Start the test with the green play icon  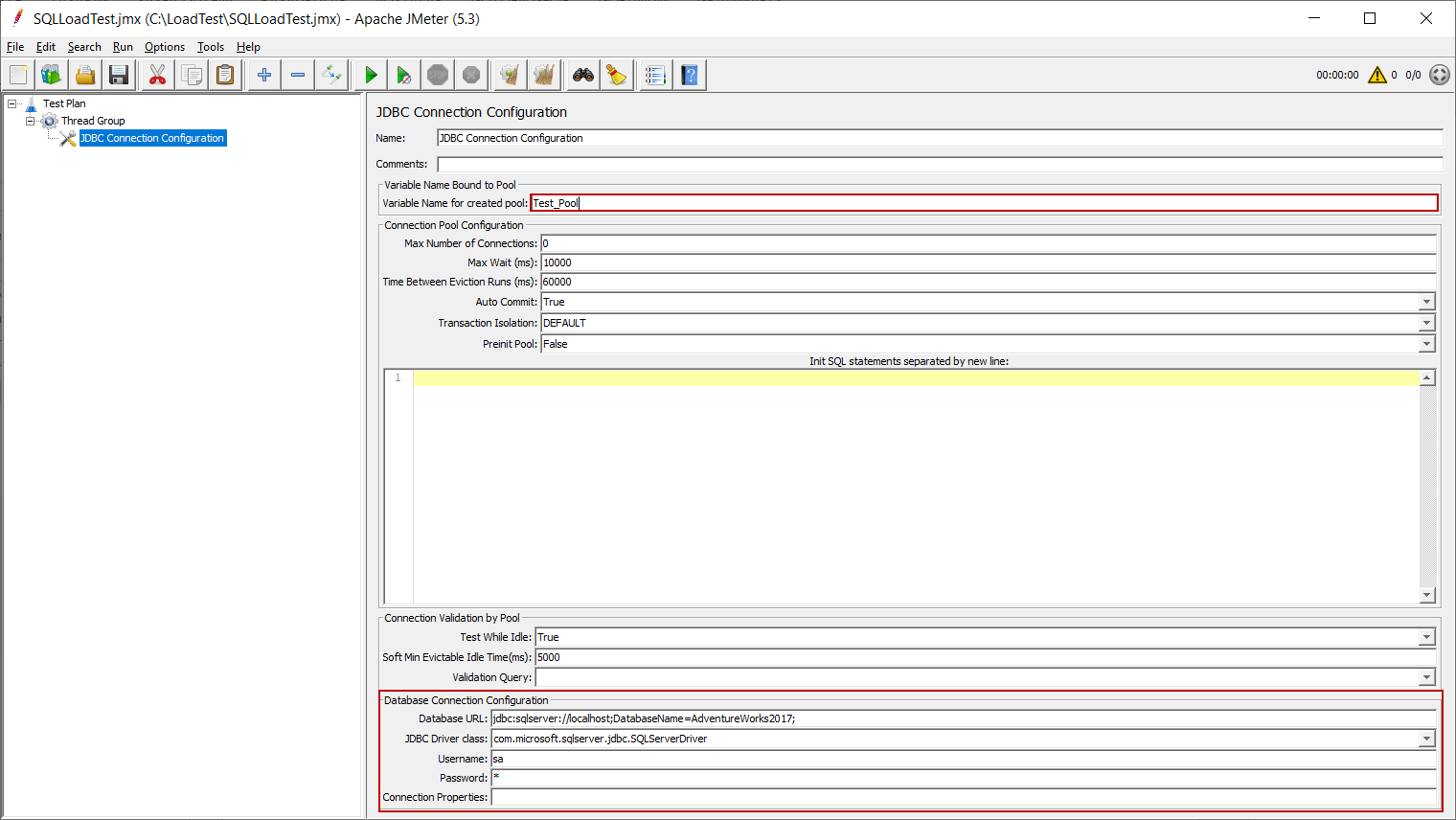click(x=371, y=75)
